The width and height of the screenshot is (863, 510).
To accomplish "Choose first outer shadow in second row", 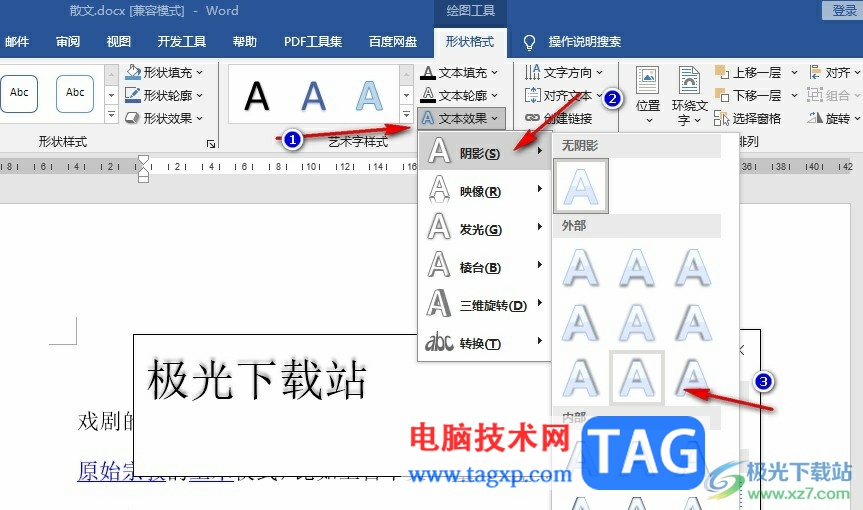I will point(581,323).
